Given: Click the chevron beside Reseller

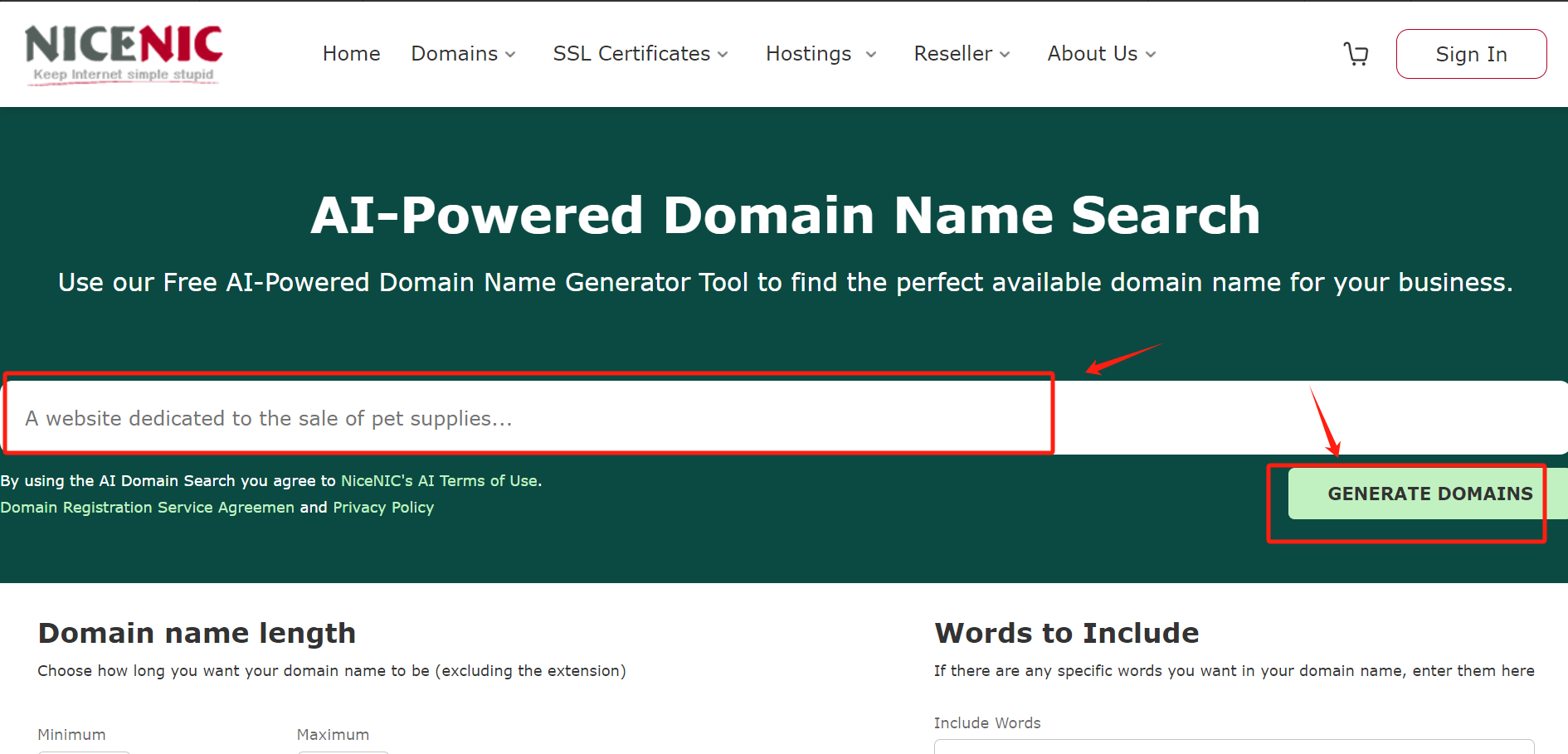Looking at the screenshot, I should (x=1005, y=55).
